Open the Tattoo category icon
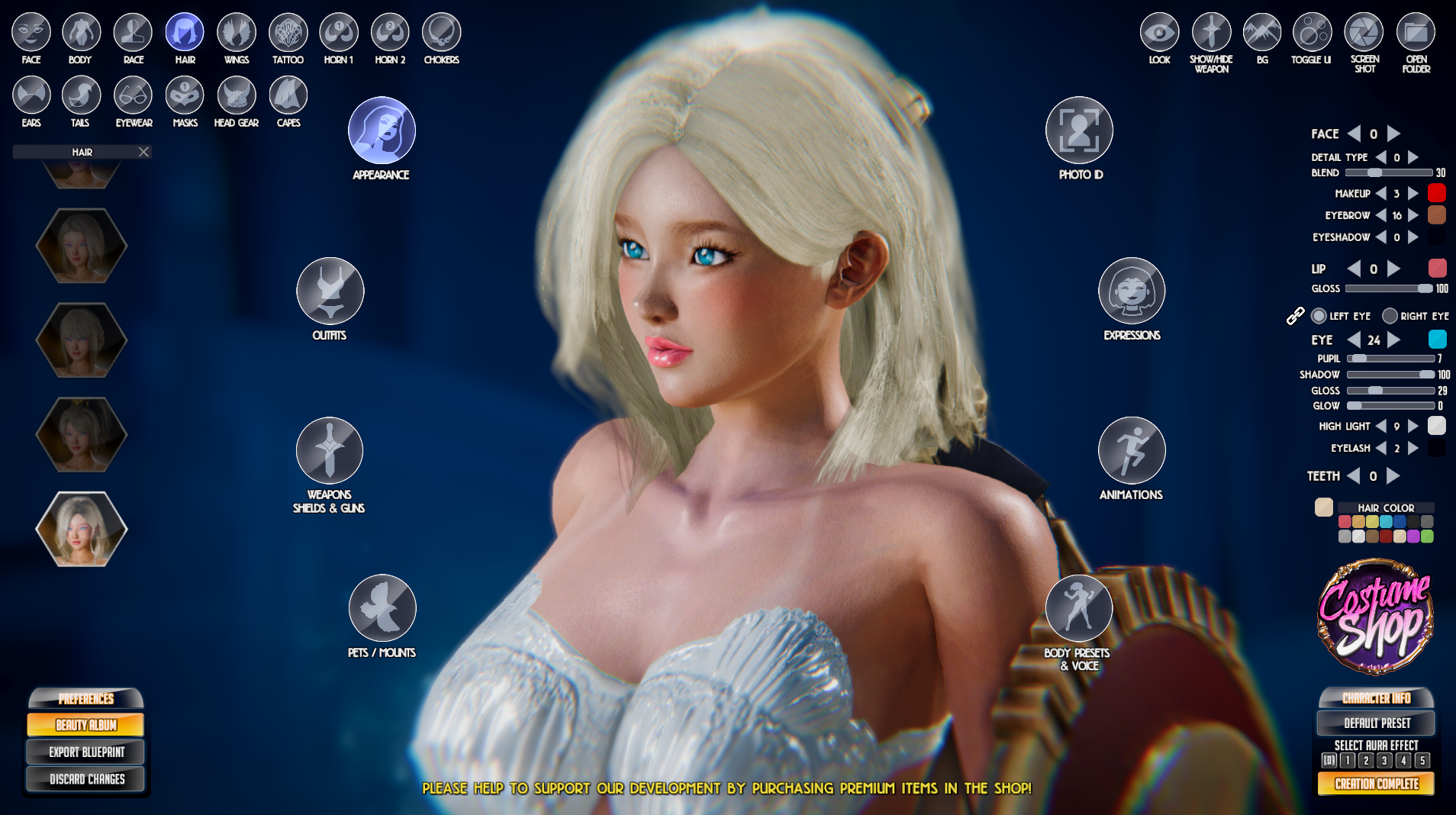 (288, 33)
